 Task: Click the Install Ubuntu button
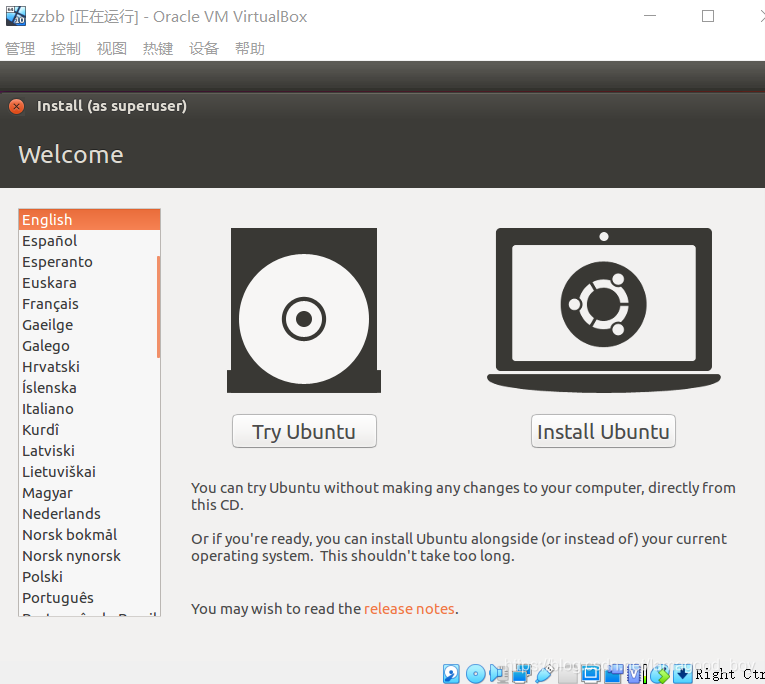pos(603,431)
